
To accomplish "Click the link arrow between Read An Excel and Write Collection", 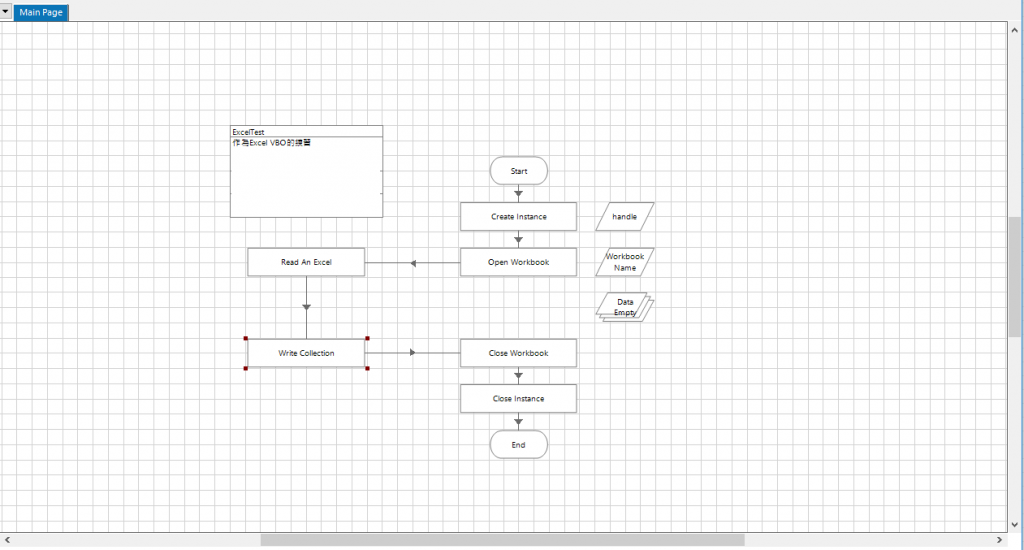I will coord(306,307).
